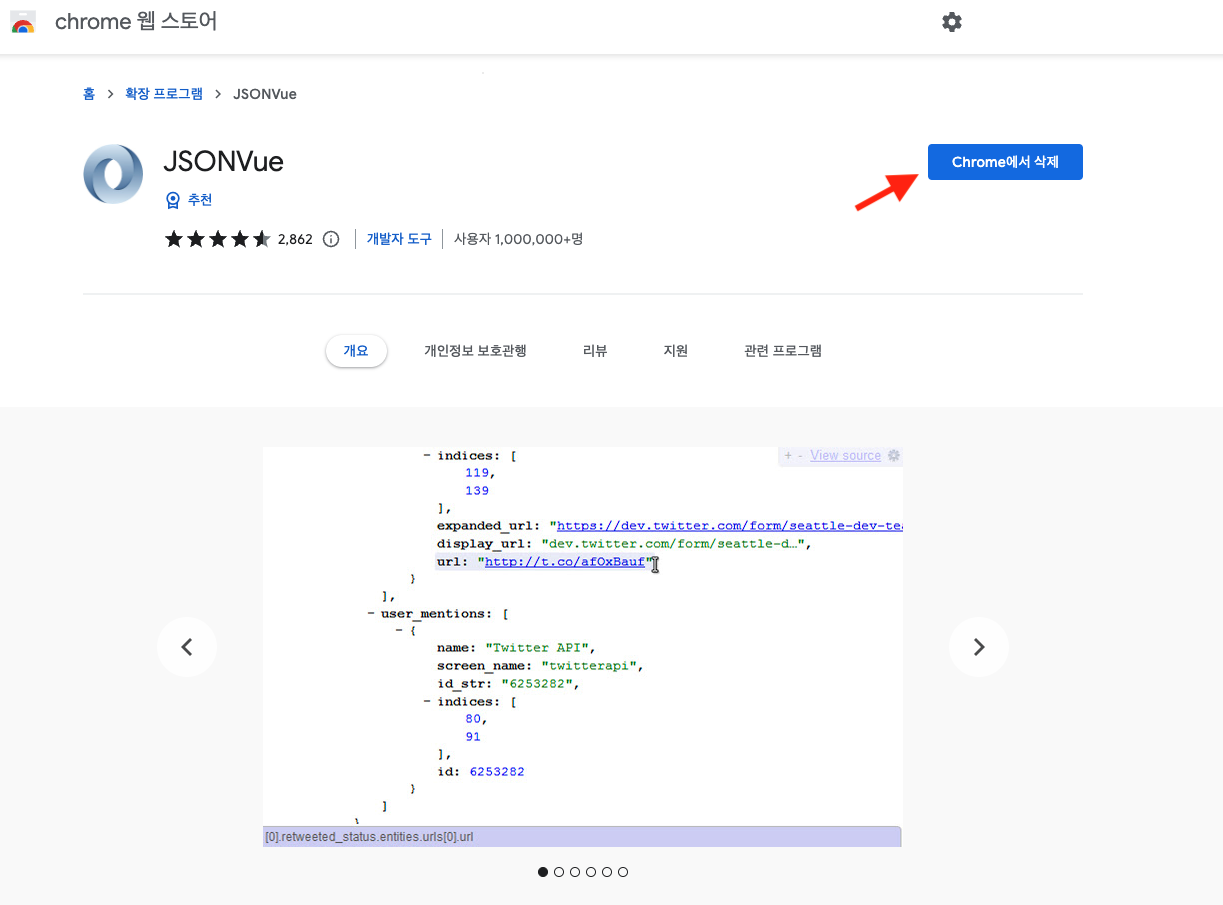
Task: Click the Chrome Web Store rainbow logo
Action: point(23,22)
